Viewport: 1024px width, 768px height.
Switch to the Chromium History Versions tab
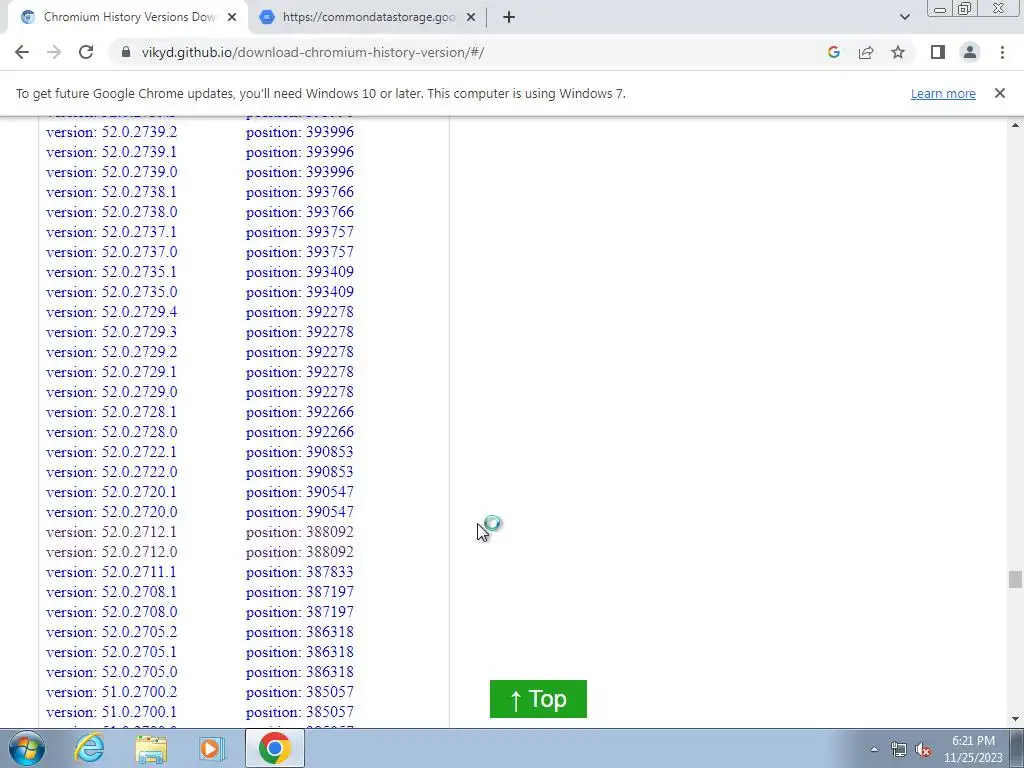[x=127, y=17]
